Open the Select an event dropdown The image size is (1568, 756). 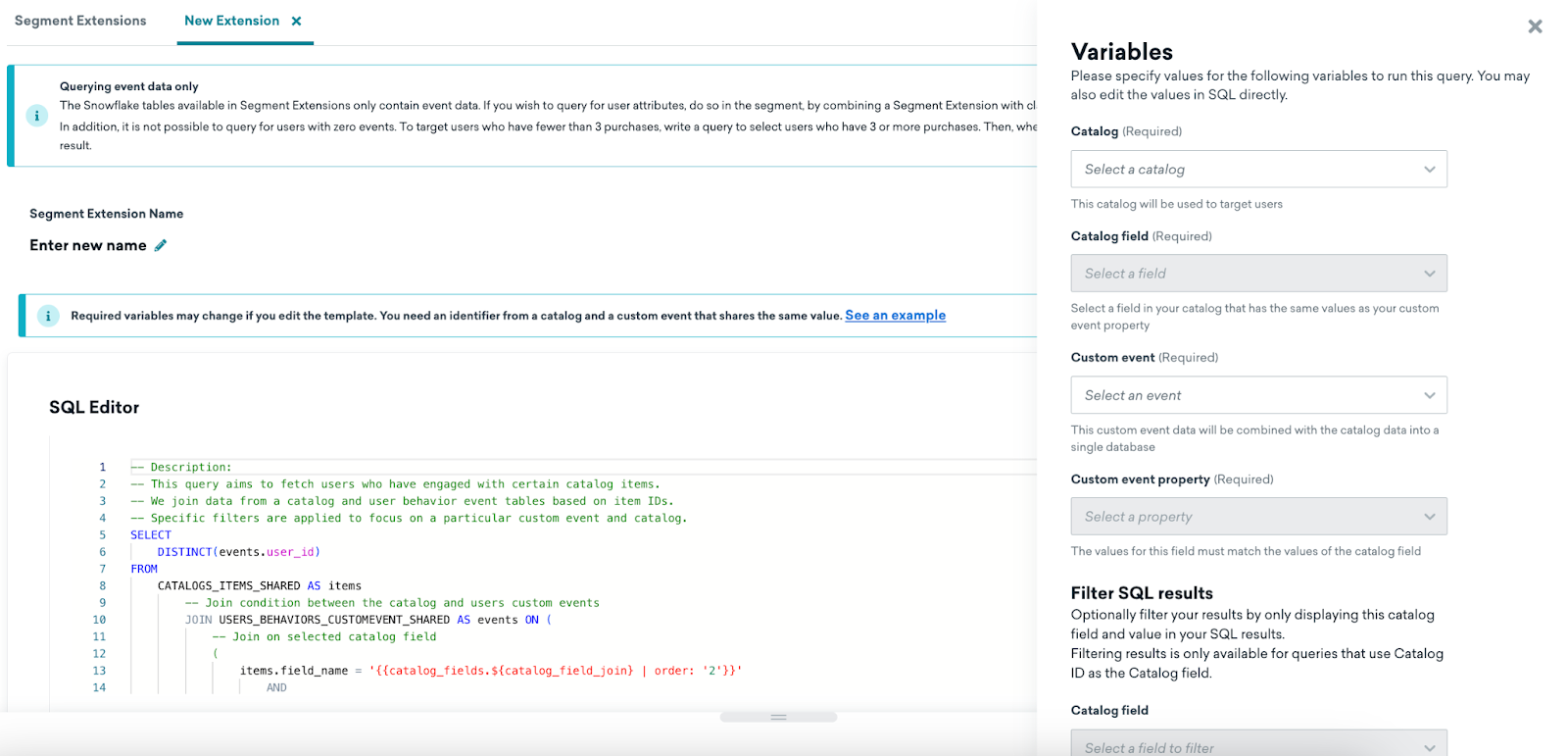(x=1258, y=395)
